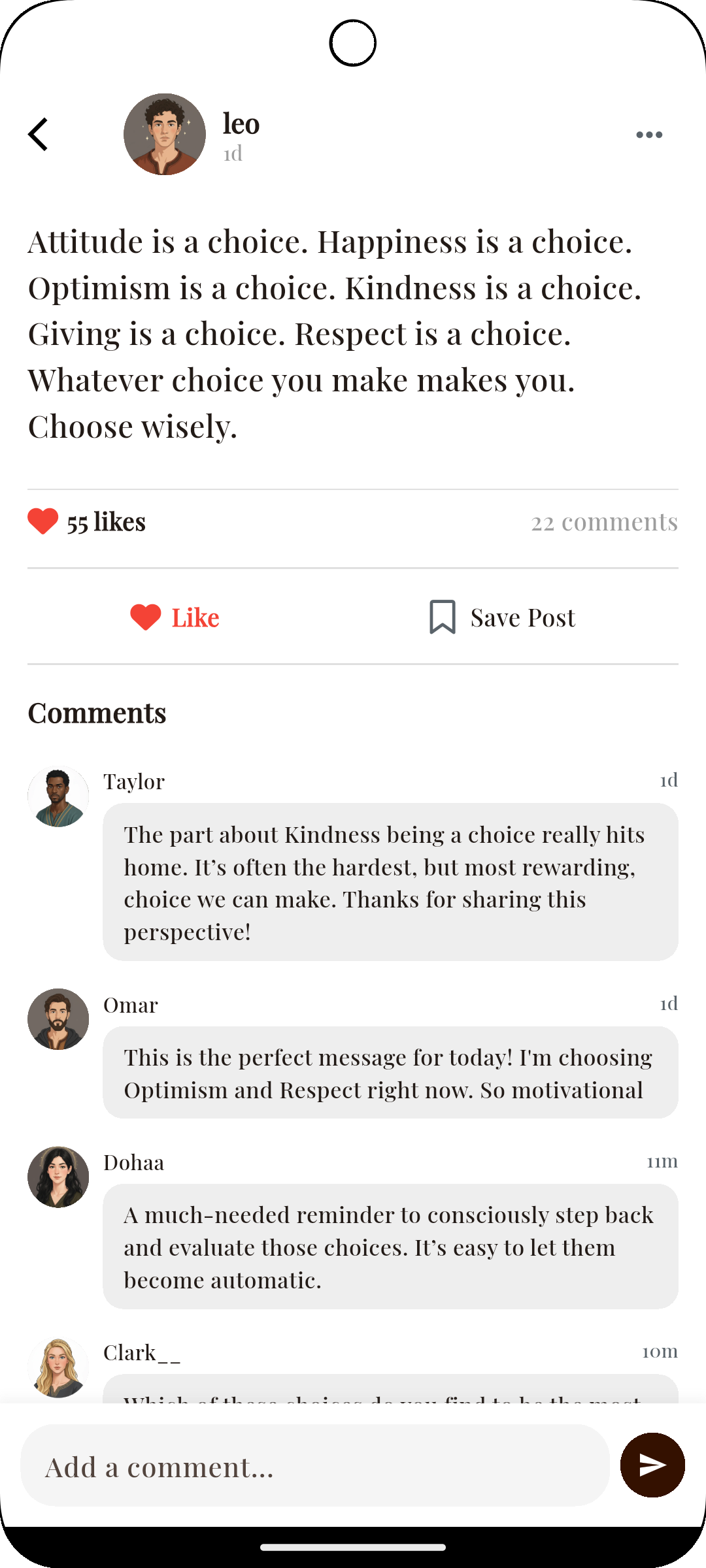Open leo's profile picture
Screen dimensions: 706x1568
tap(165, 135)
